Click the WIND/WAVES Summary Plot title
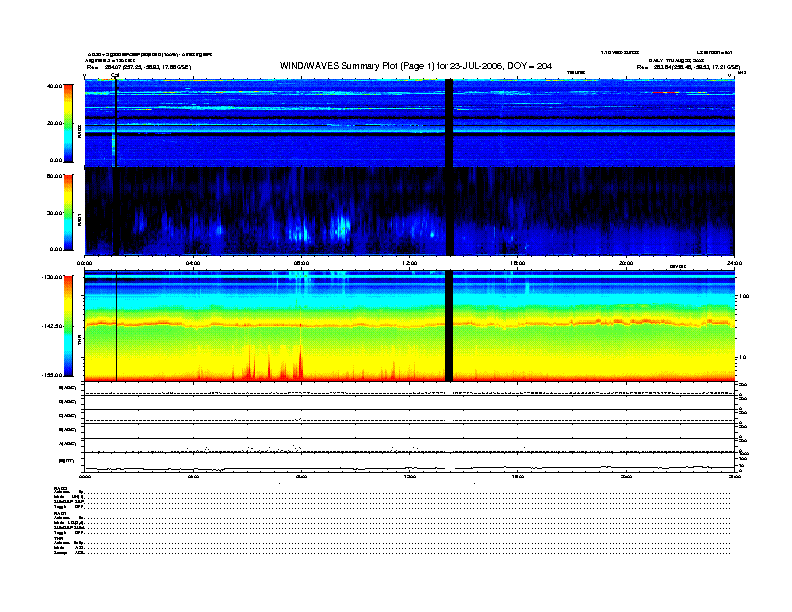This screenshot has height=612, width=792. [x=416, y=66]
